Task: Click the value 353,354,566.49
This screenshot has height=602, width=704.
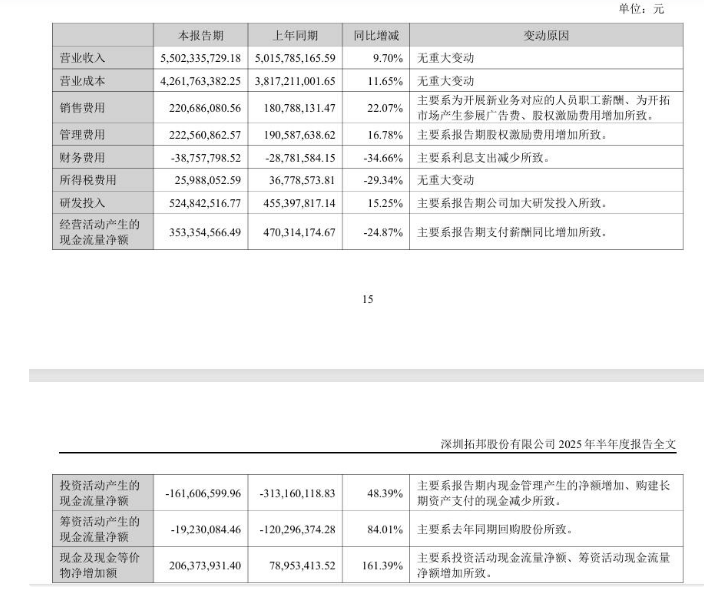Action: pos(205,233)
